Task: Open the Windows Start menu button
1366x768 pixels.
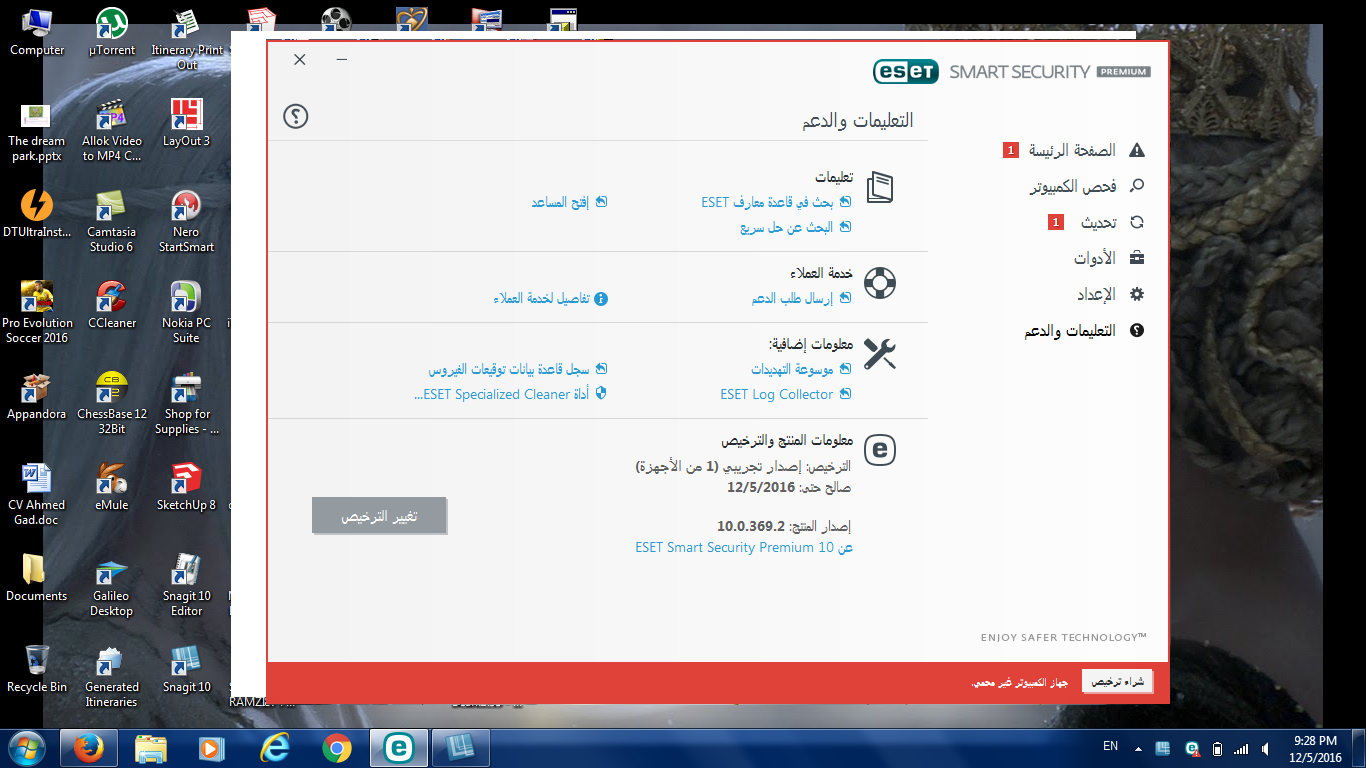Action: pos(26,747)
